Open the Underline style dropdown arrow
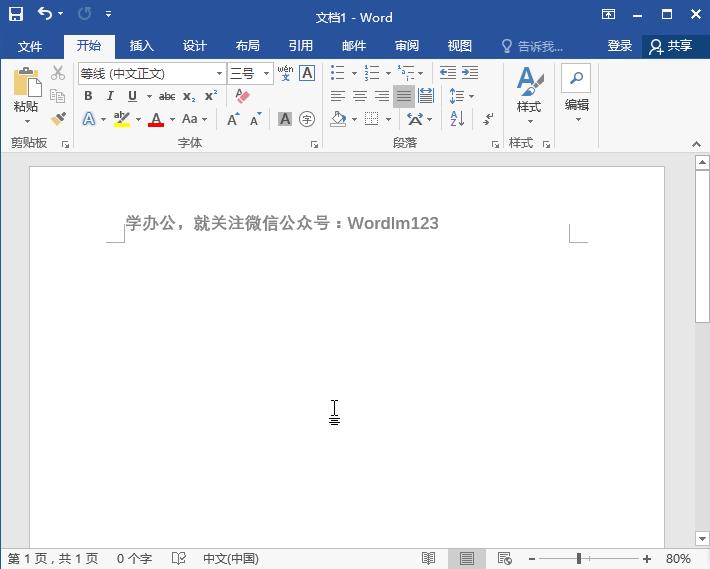 click(x=149, y=96)
